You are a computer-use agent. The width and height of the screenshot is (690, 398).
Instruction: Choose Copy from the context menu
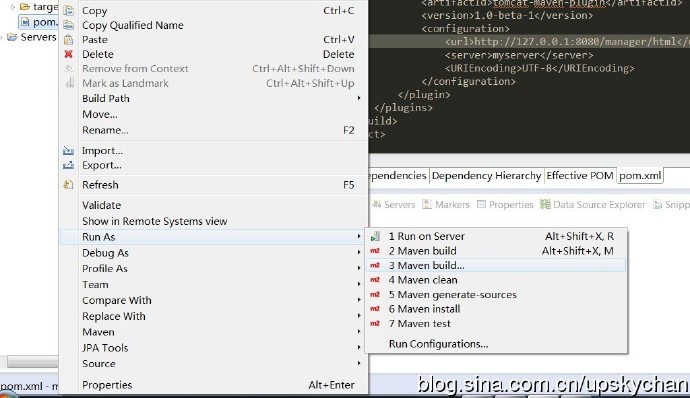point(213,11)
